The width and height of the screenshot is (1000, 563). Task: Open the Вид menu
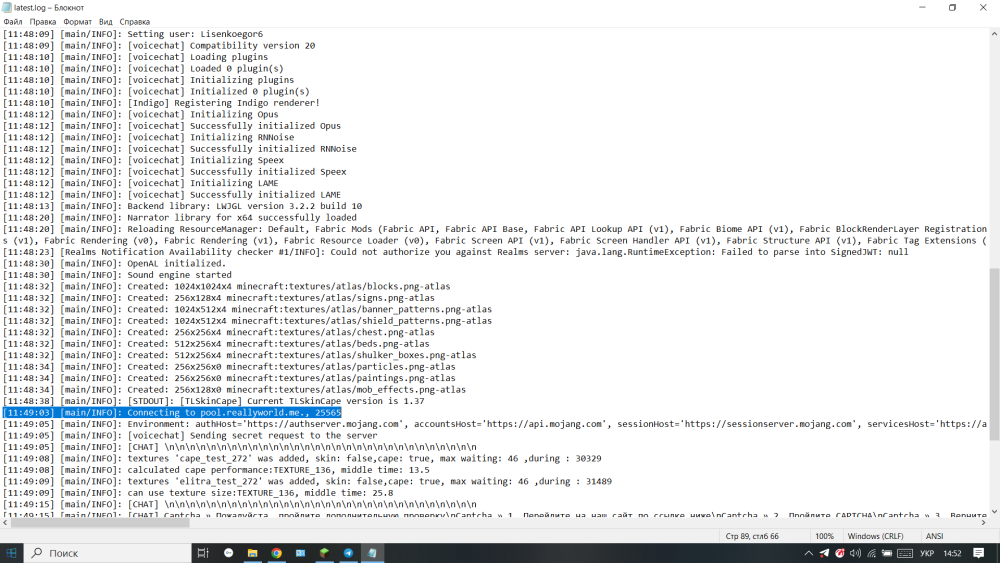[x=106, y=22]
